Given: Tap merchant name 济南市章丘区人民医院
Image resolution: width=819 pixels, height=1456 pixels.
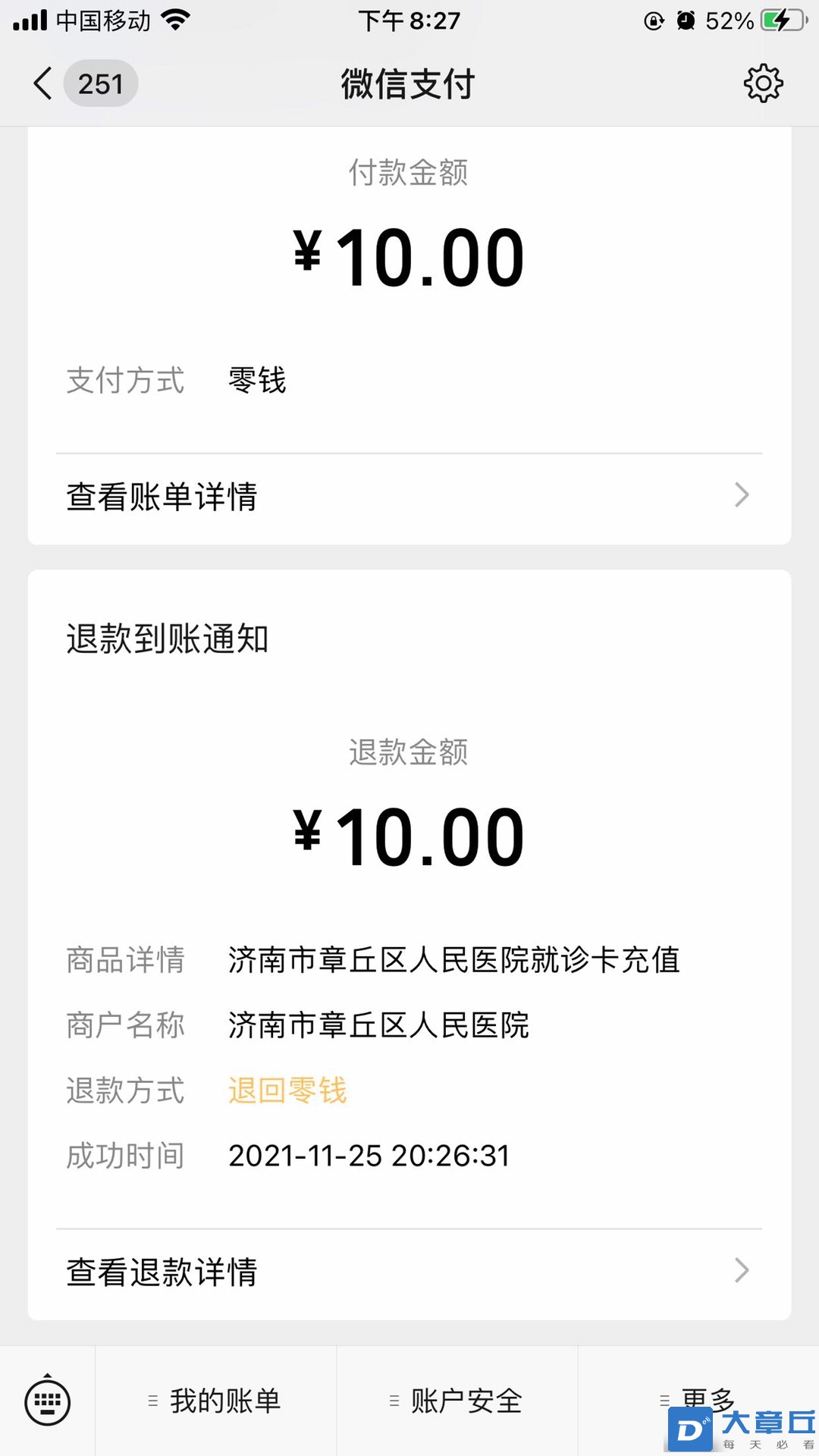Looking at the screenshot, I should [378, 1025].
